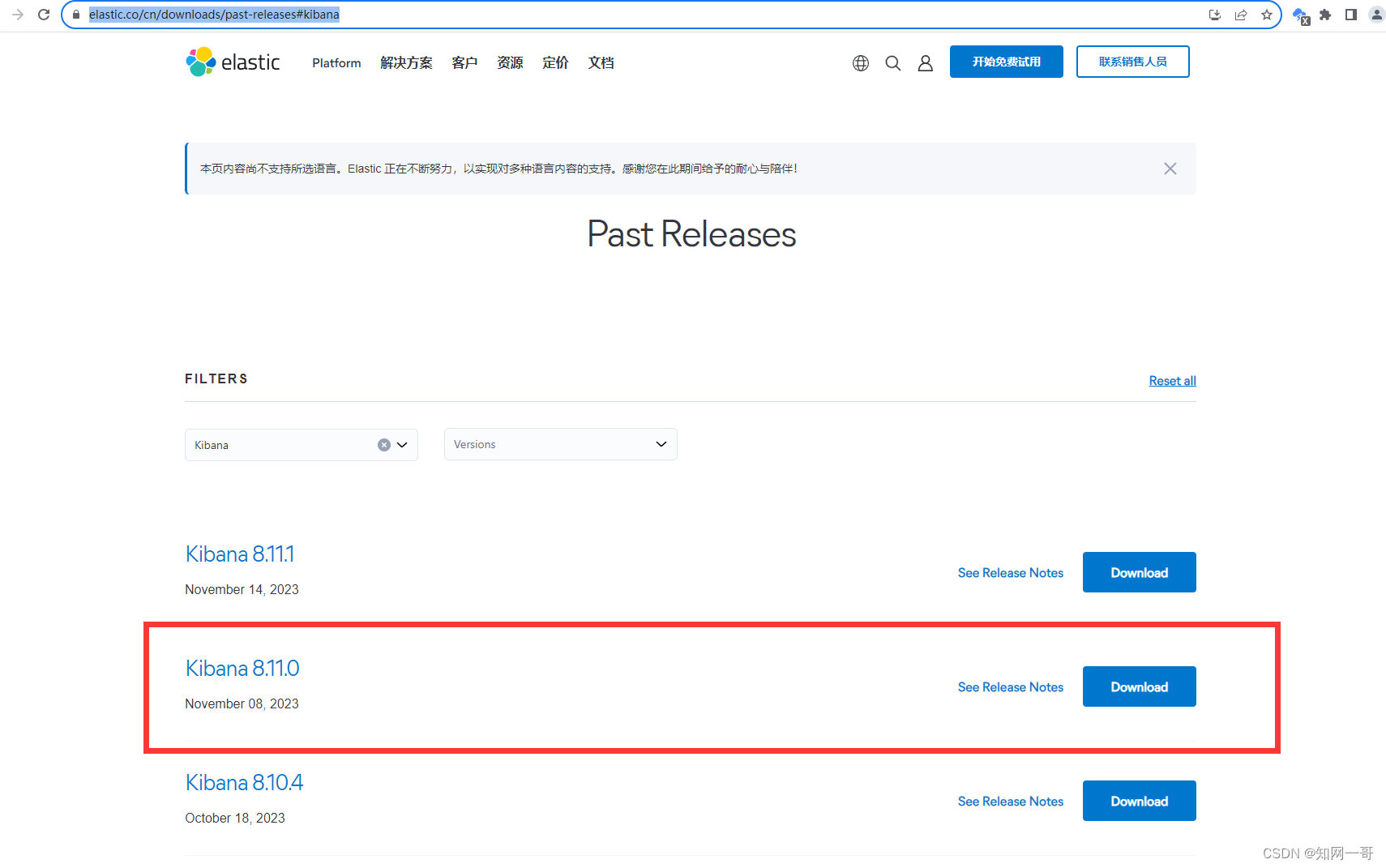Click the search magnifier icon
Screen dimensions: 1386x868
point(892,62)
